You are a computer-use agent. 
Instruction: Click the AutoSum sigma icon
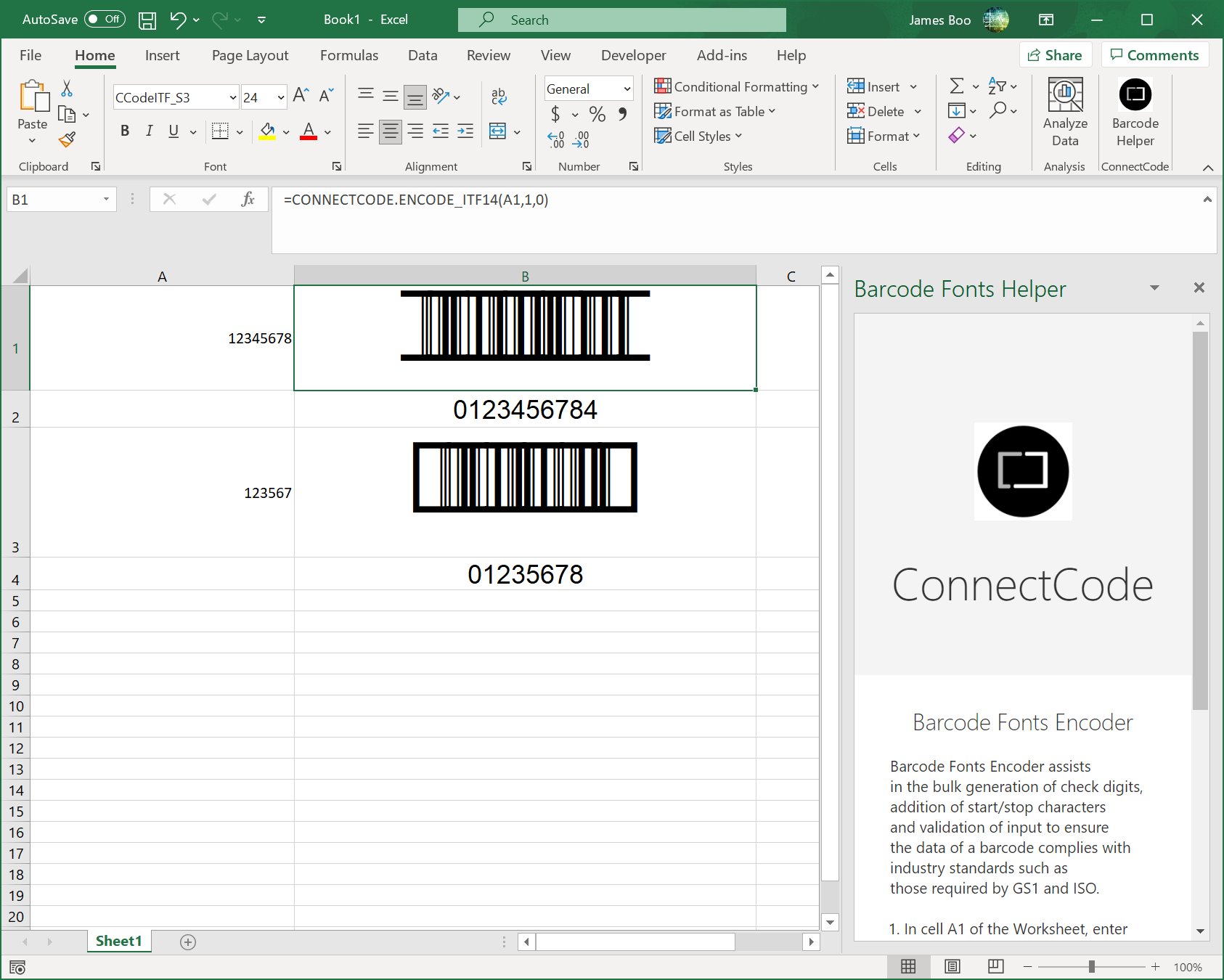point(957,86)
